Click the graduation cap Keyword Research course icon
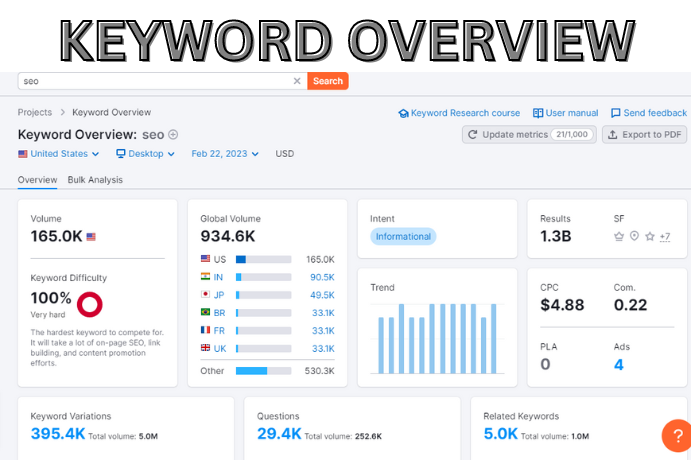This screenshot has height=461, width=692. click(403, 113)
